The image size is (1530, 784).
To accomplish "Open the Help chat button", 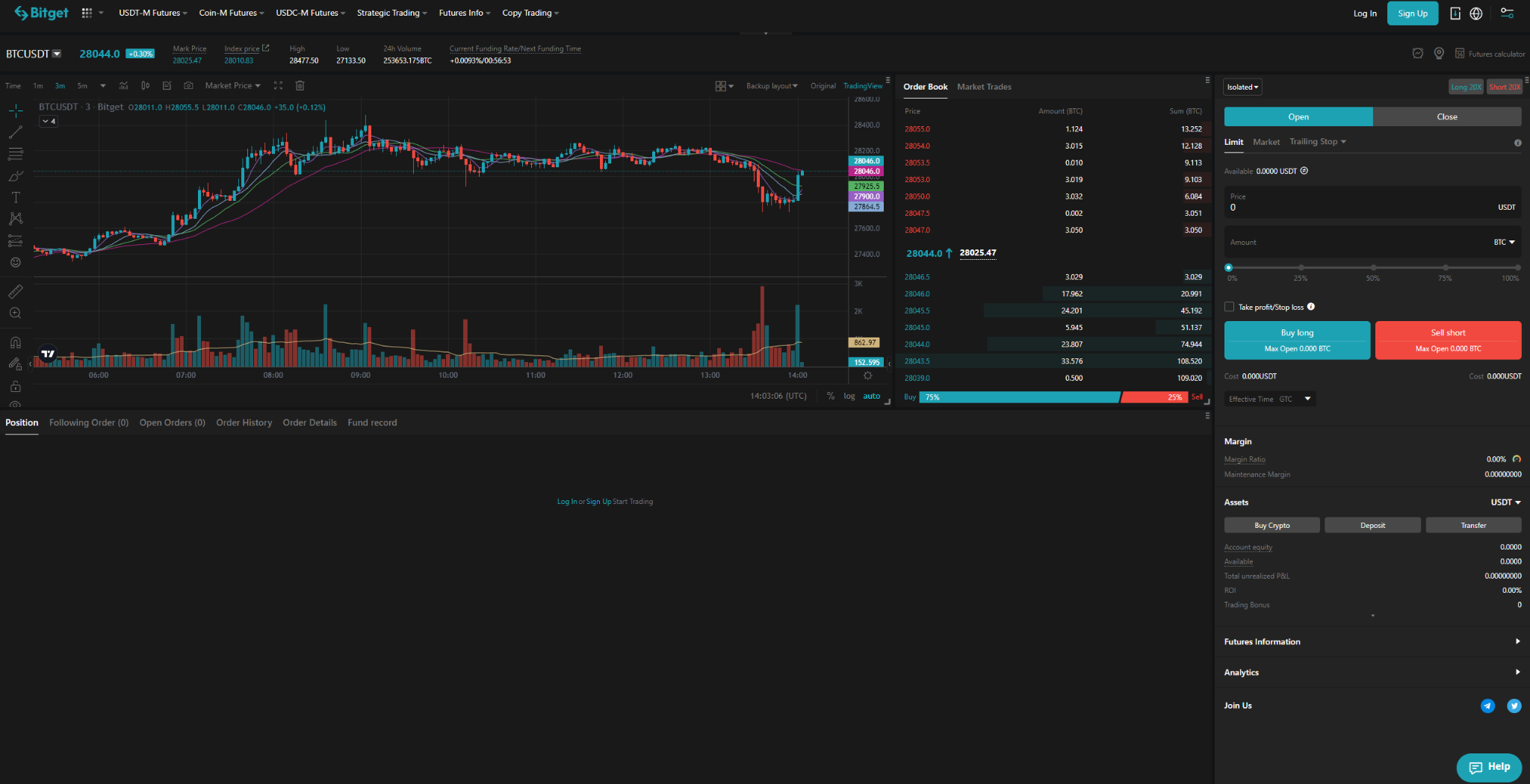I will [x=1489, y=767].
